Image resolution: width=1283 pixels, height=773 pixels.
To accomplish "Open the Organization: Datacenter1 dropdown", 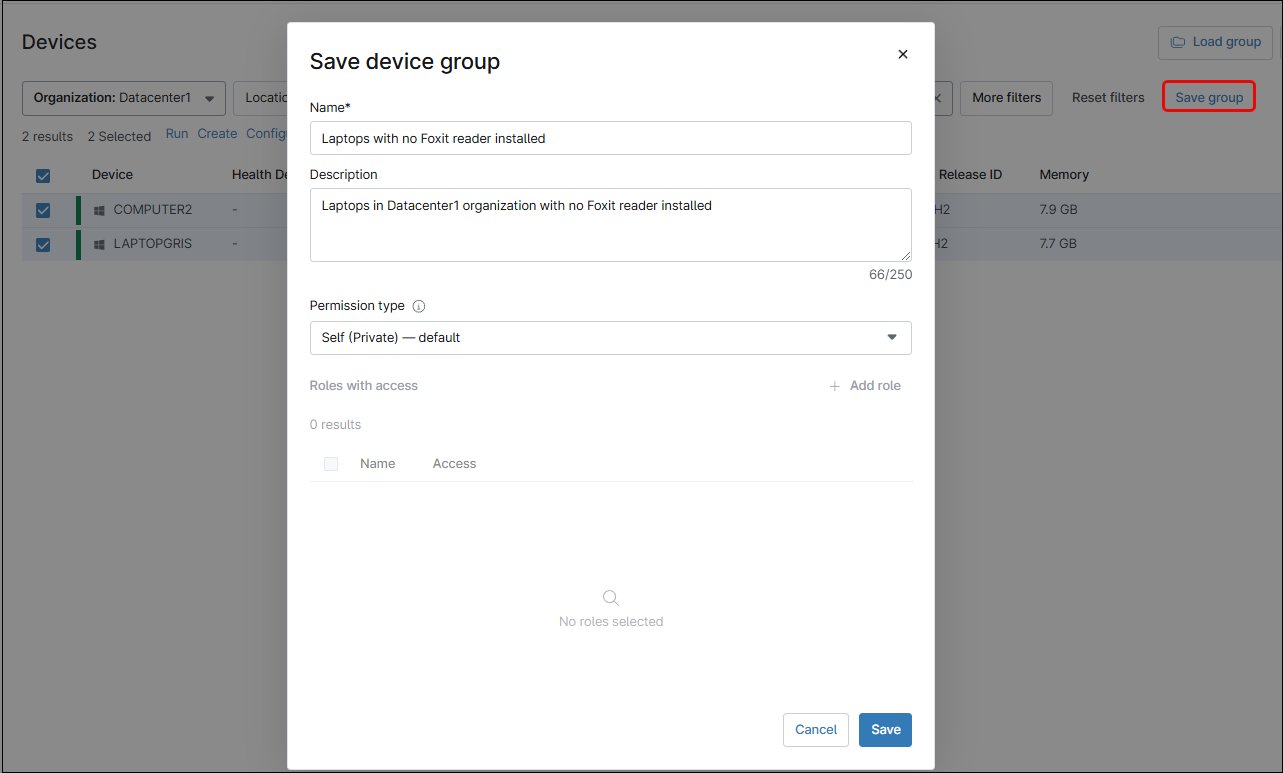I will [123, 98].
